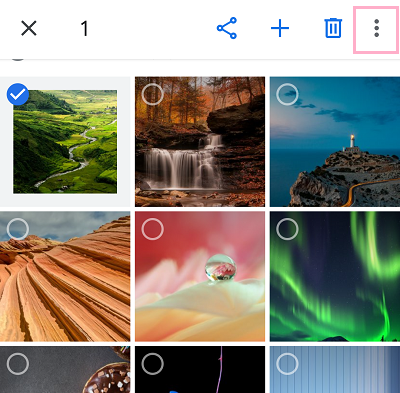Open the three-dot more options menu
400x393 pixels.
(376, 28)
